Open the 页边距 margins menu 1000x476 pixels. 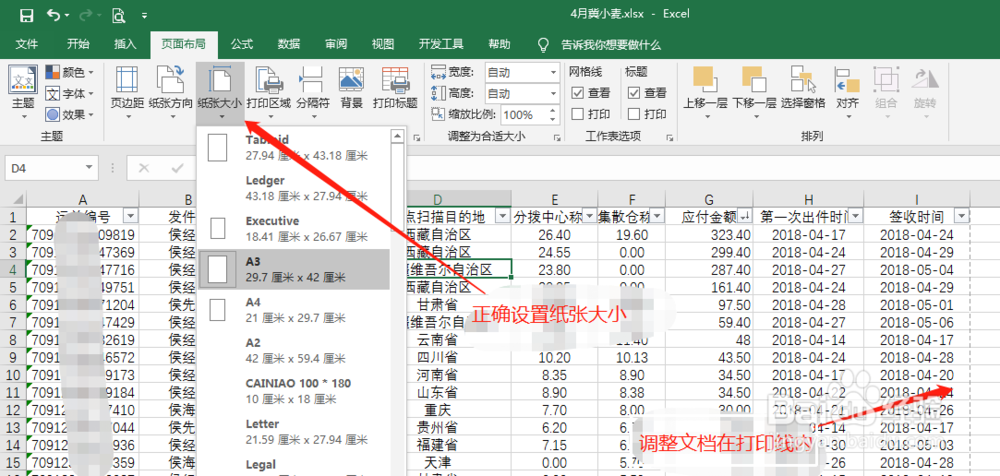point(127,93)
